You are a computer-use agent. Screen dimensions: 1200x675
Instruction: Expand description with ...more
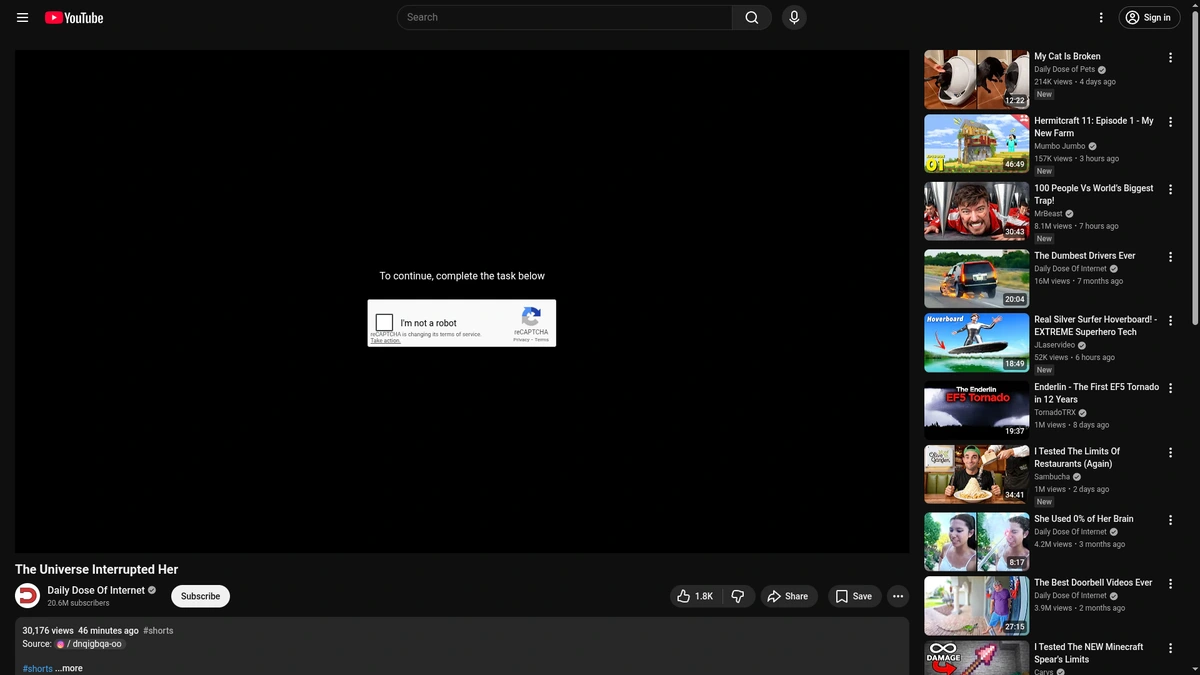click(69, 668)
